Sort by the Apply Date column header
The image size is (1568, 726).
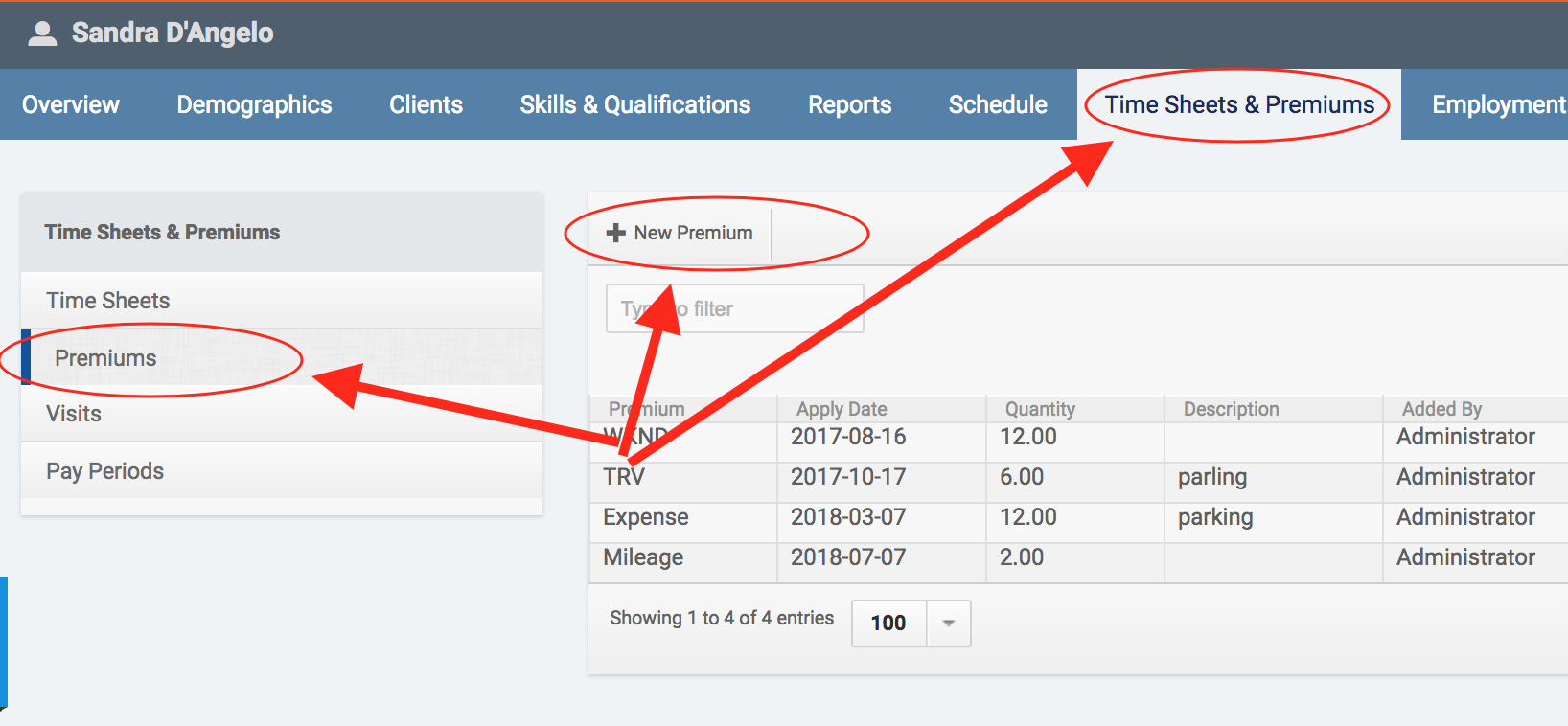pos(842,409)
